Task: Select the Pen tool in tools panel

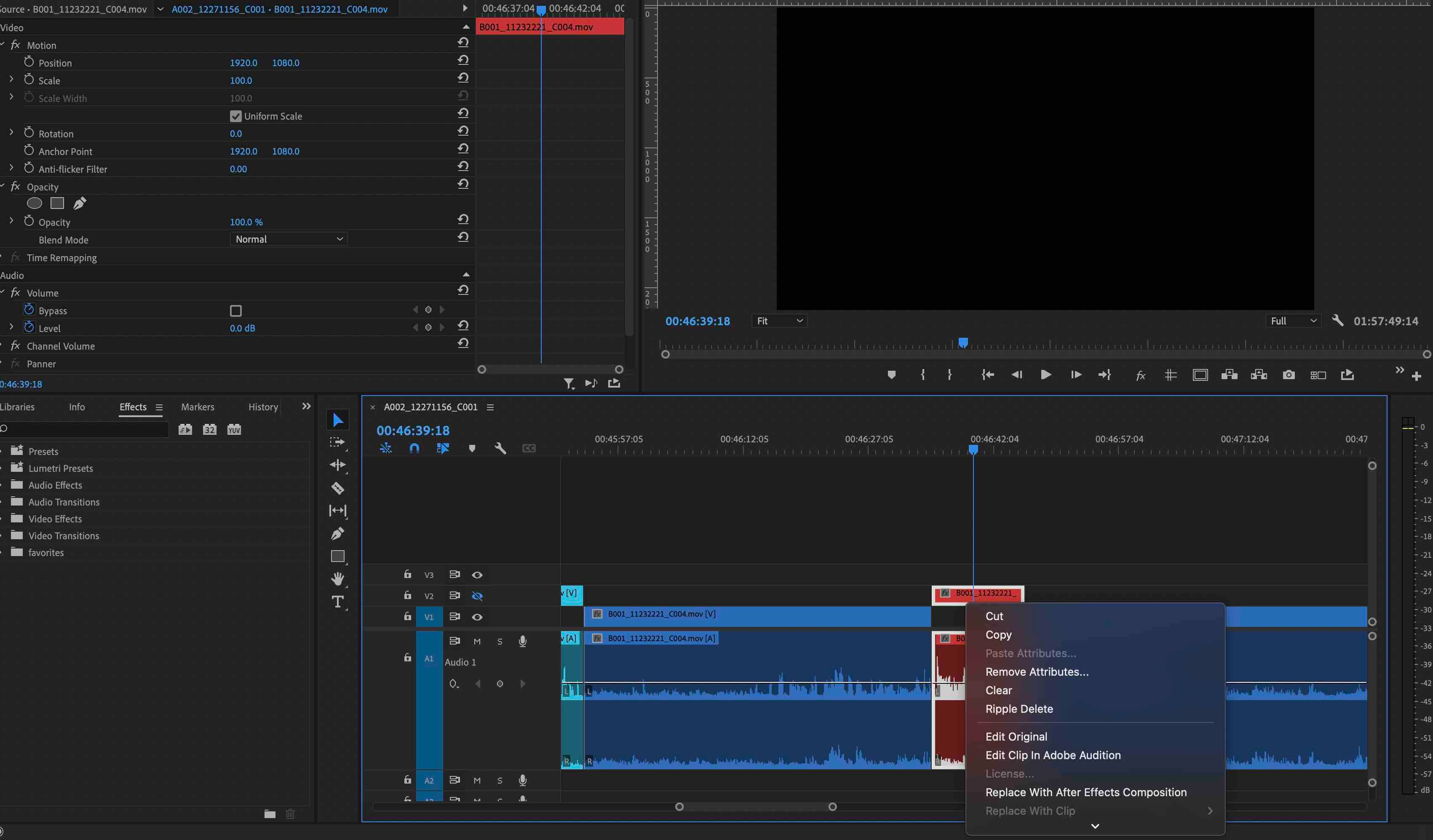Action: tap(337, 533)
